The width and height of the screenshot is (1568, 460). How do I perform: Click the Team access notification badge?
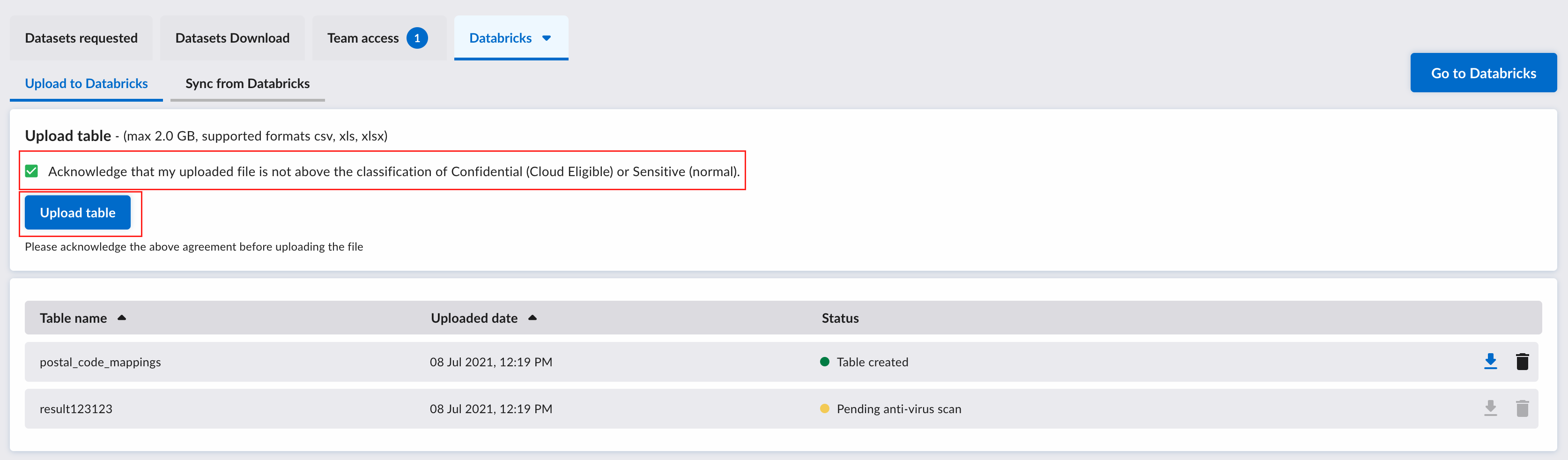coord(417,38)
